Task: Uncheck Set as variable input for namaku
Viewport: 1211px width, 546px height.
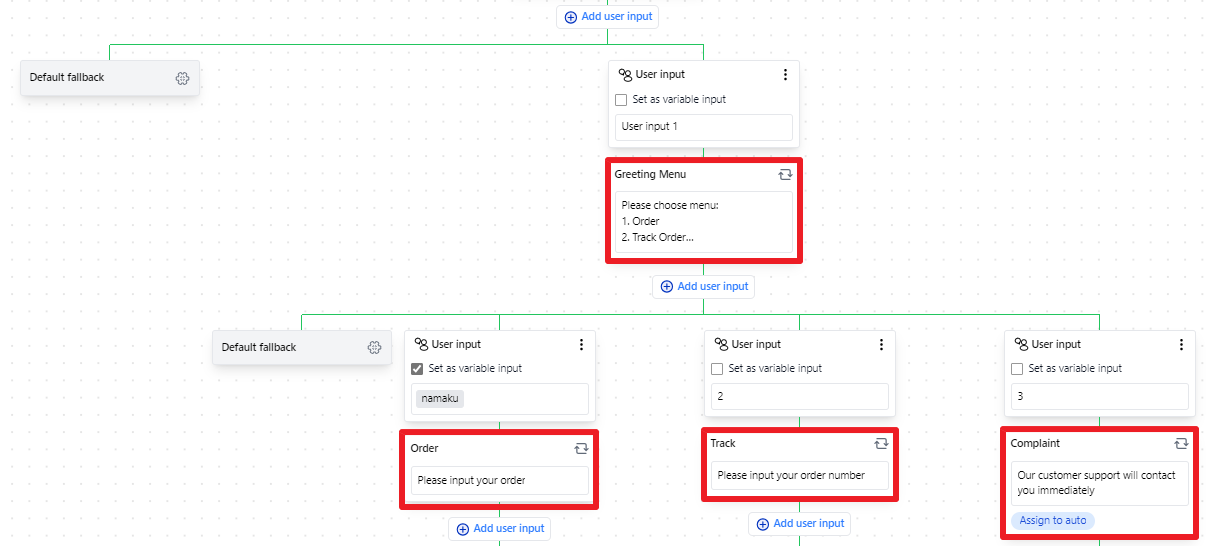Action: [x=417, y=369]
